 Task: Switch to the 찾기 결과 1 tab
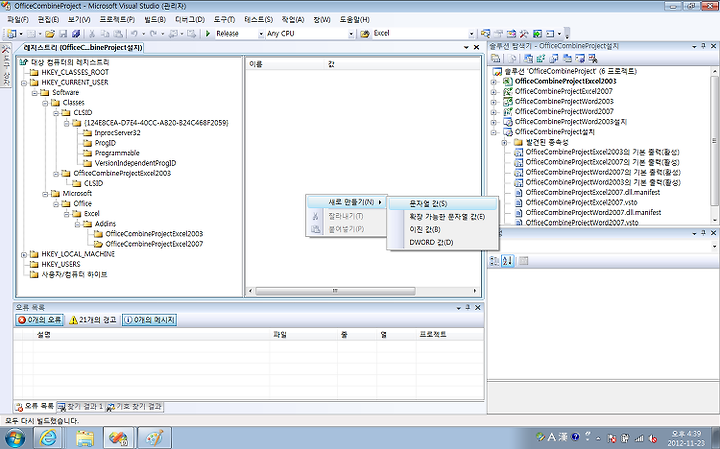82,407
